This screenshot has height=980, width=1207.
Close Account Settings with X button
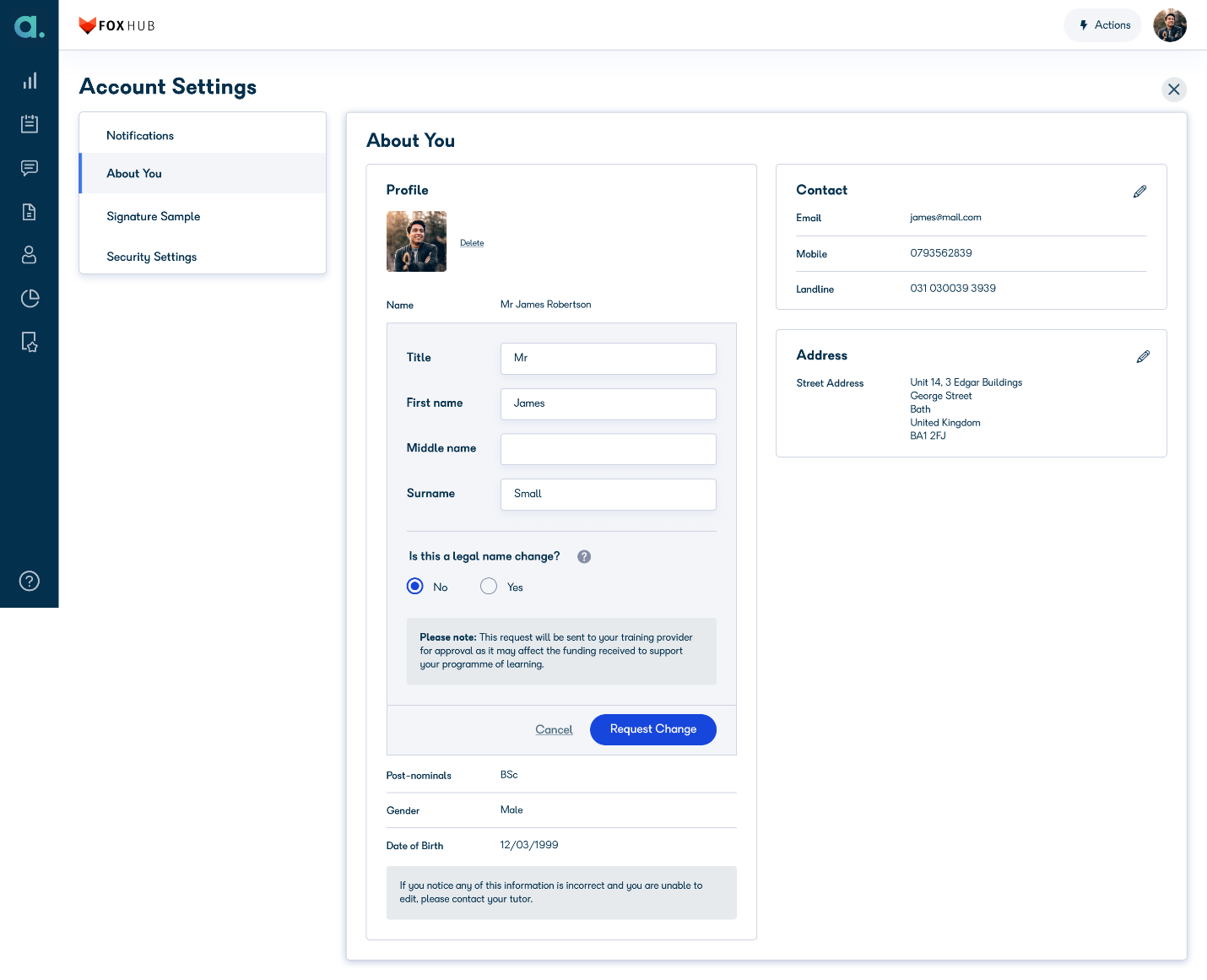(1174, 89)
